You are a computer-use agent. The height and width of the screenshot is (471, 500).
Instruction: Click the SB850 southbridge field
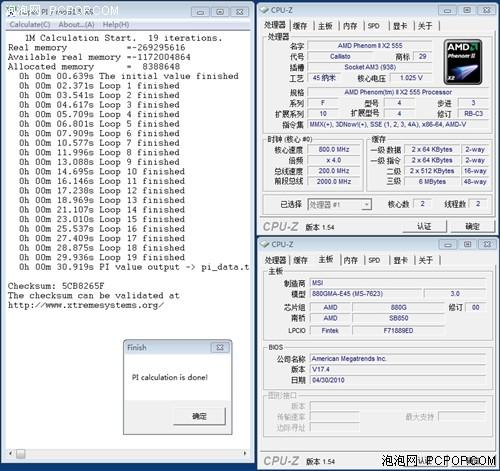[398, 318]
